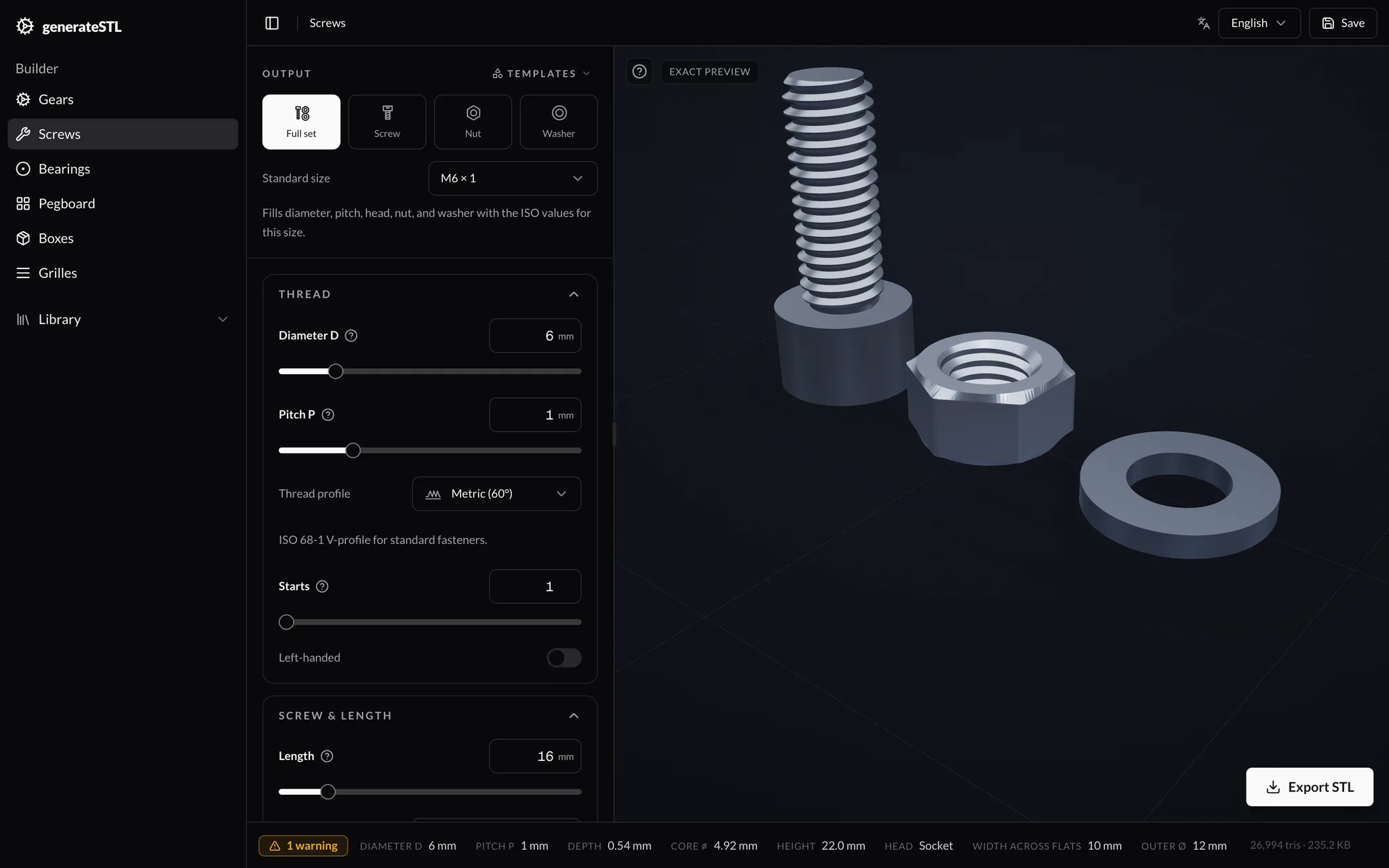Click the Exact Preview label button

point(710,71)
